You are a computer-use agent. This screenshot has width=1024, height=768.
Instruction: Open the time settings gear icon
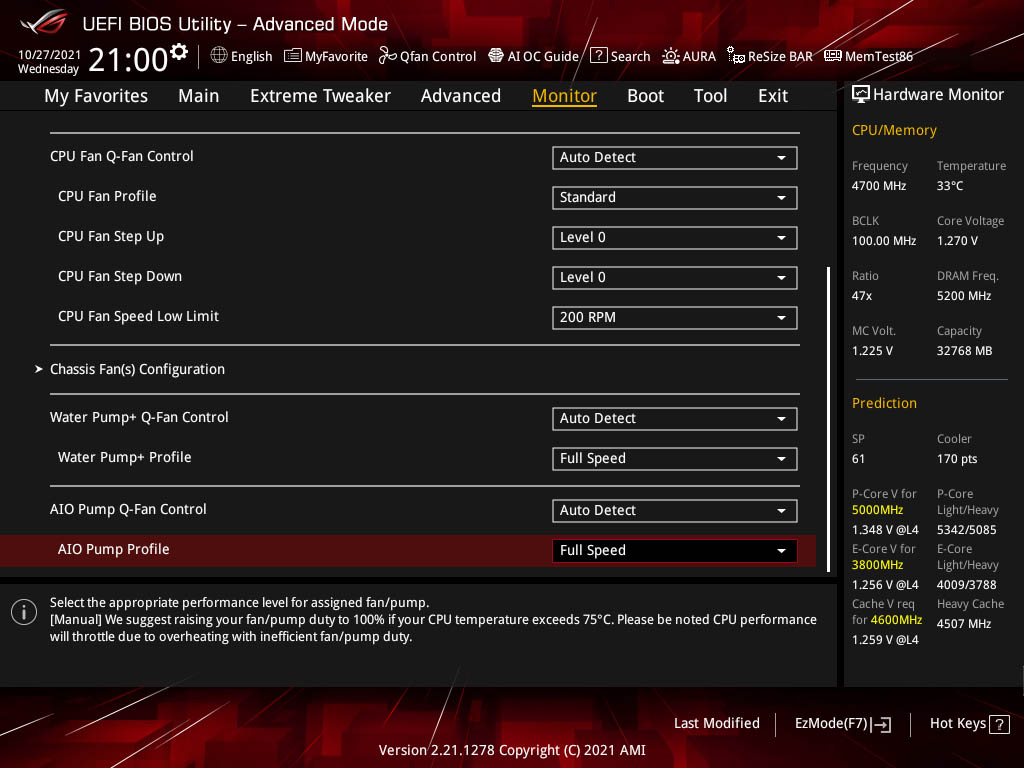point(179,52)
